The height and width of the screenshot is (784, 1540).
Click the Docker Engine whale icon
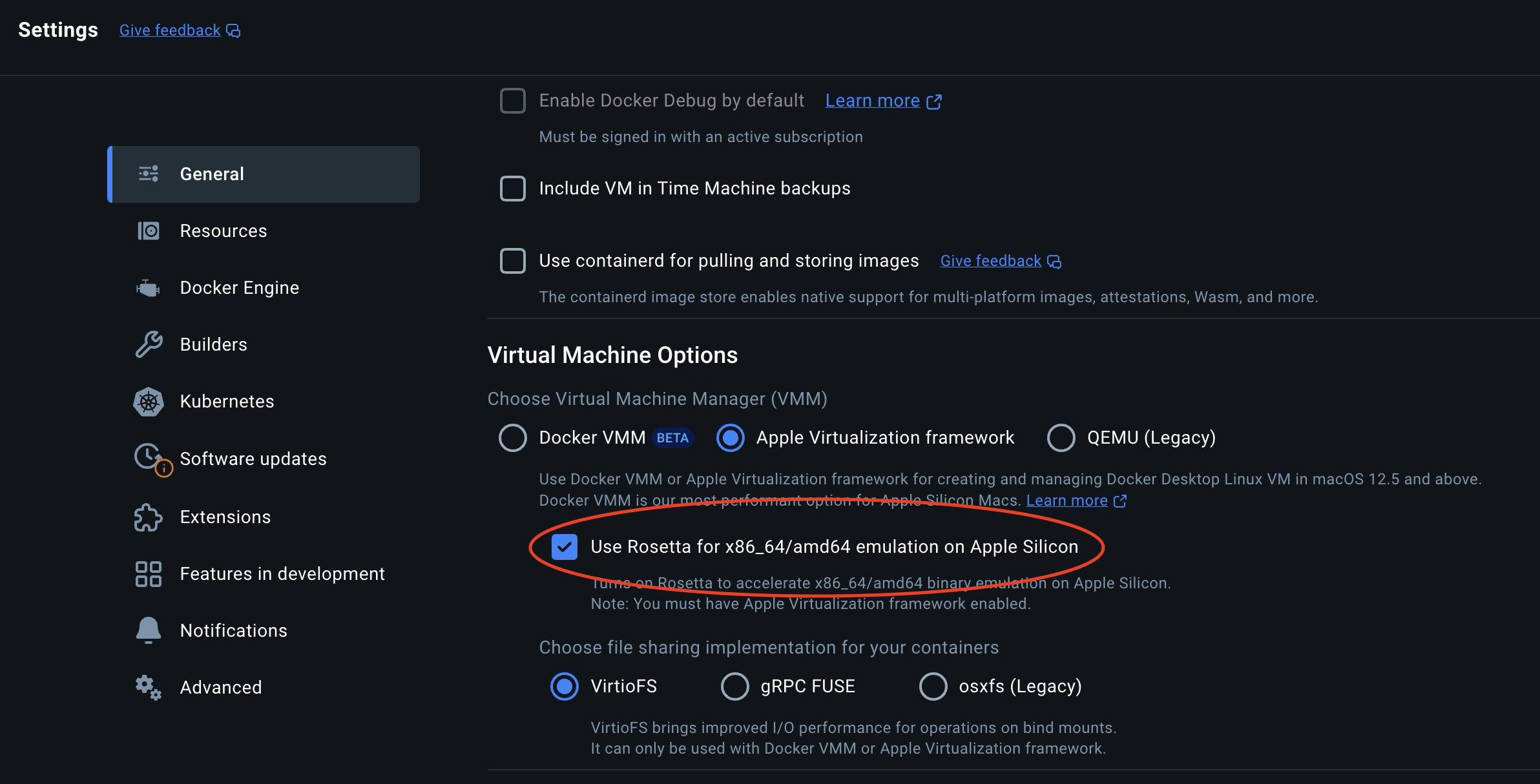coord(149,288)
